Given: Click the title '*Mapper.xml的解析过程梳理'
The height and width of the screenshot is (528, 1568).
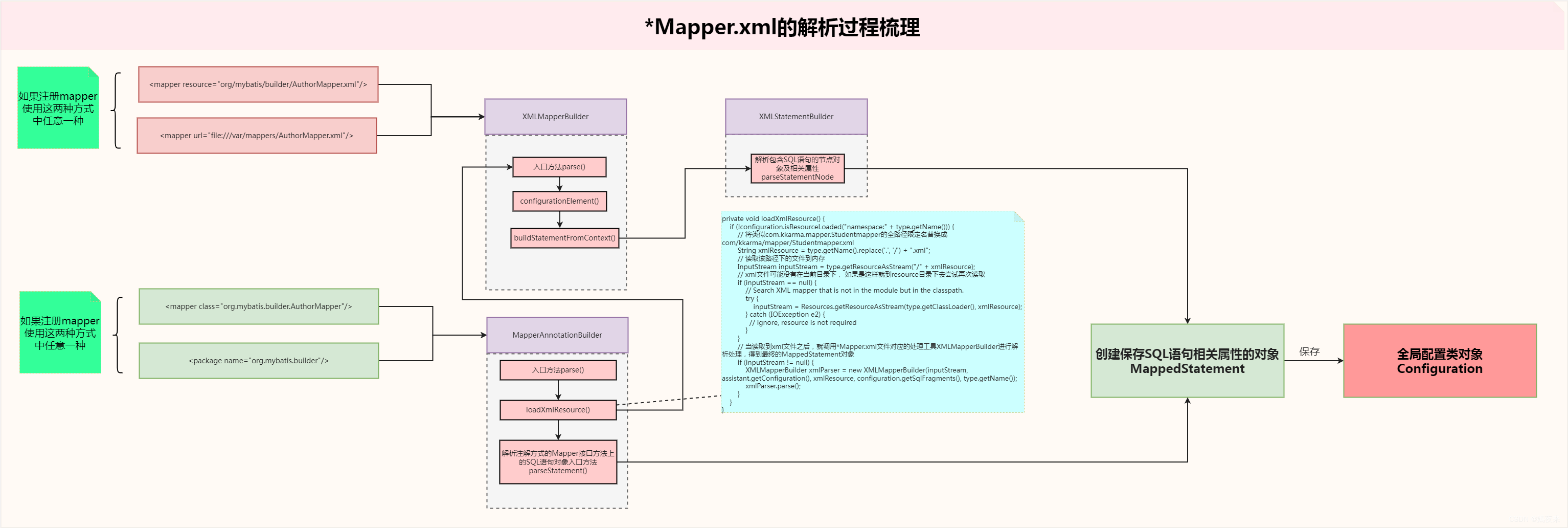Looking at the screenshot, I should (x=782, y=28).
